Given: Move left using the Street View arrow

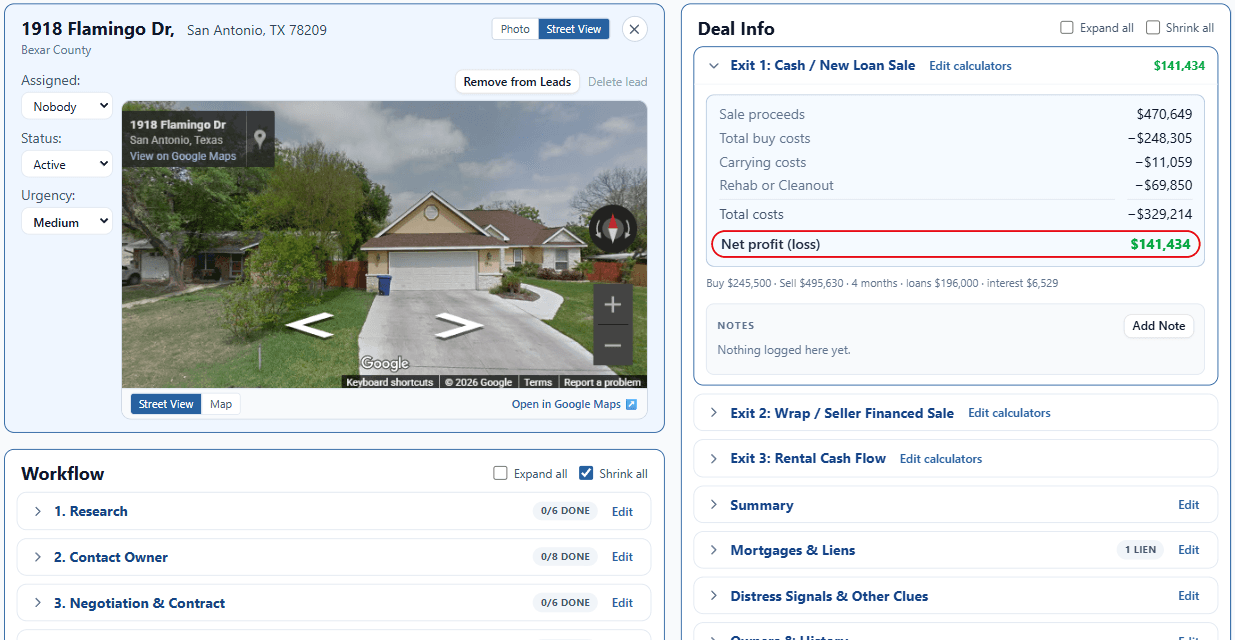Looking at the screenshot, I should (309, 325).
